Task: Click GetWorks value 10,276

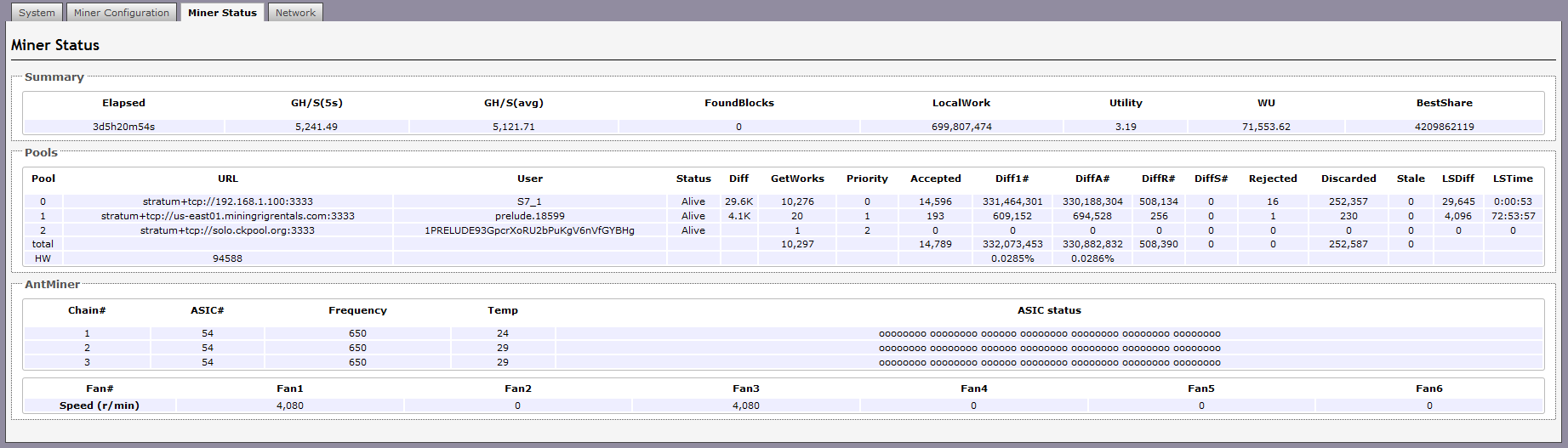Action: click(797, 201)
